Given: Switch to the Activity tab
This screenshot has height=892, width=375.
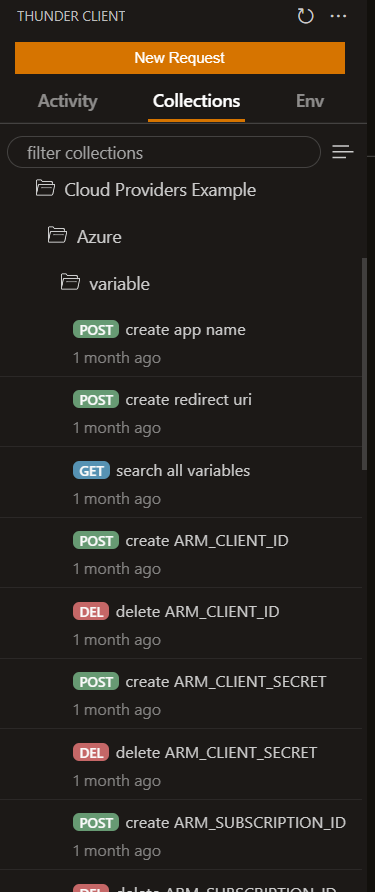Looking at the screenshot, I should tap(67, 101).
